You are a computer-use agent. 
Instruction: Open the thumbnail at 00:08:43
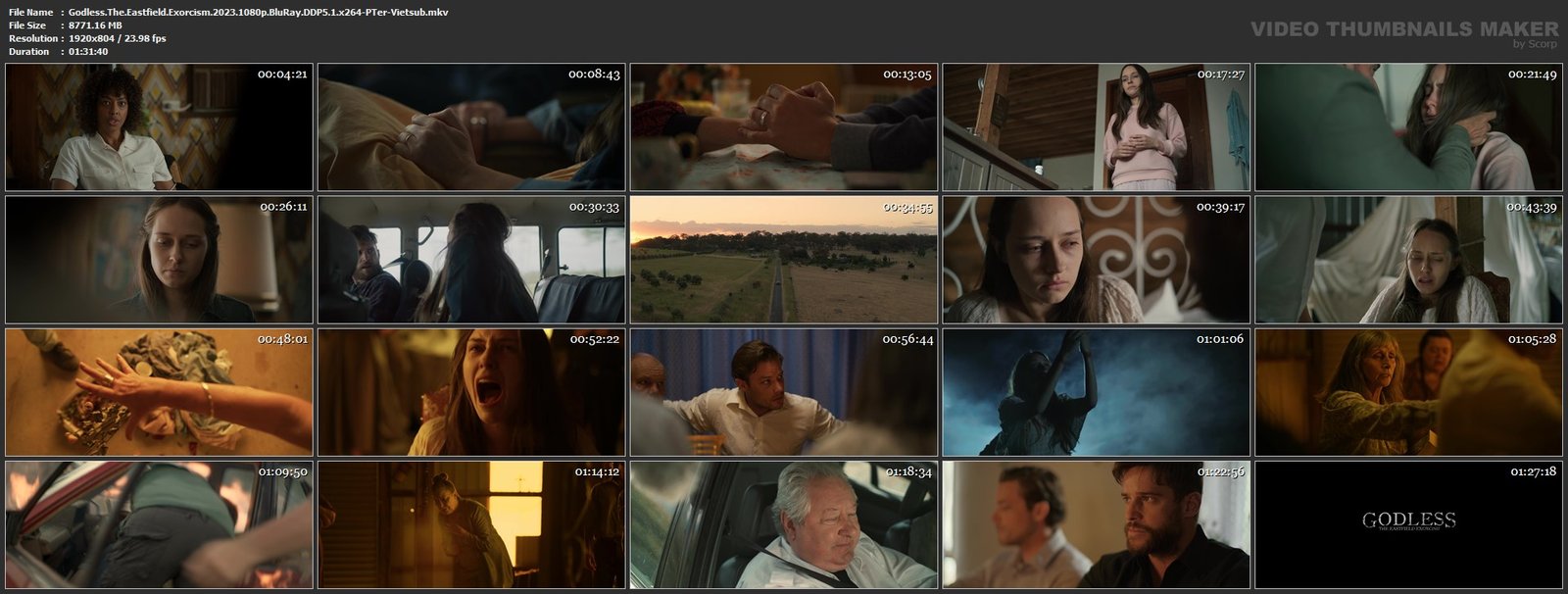pyautogui.click(x=471, y=127)
